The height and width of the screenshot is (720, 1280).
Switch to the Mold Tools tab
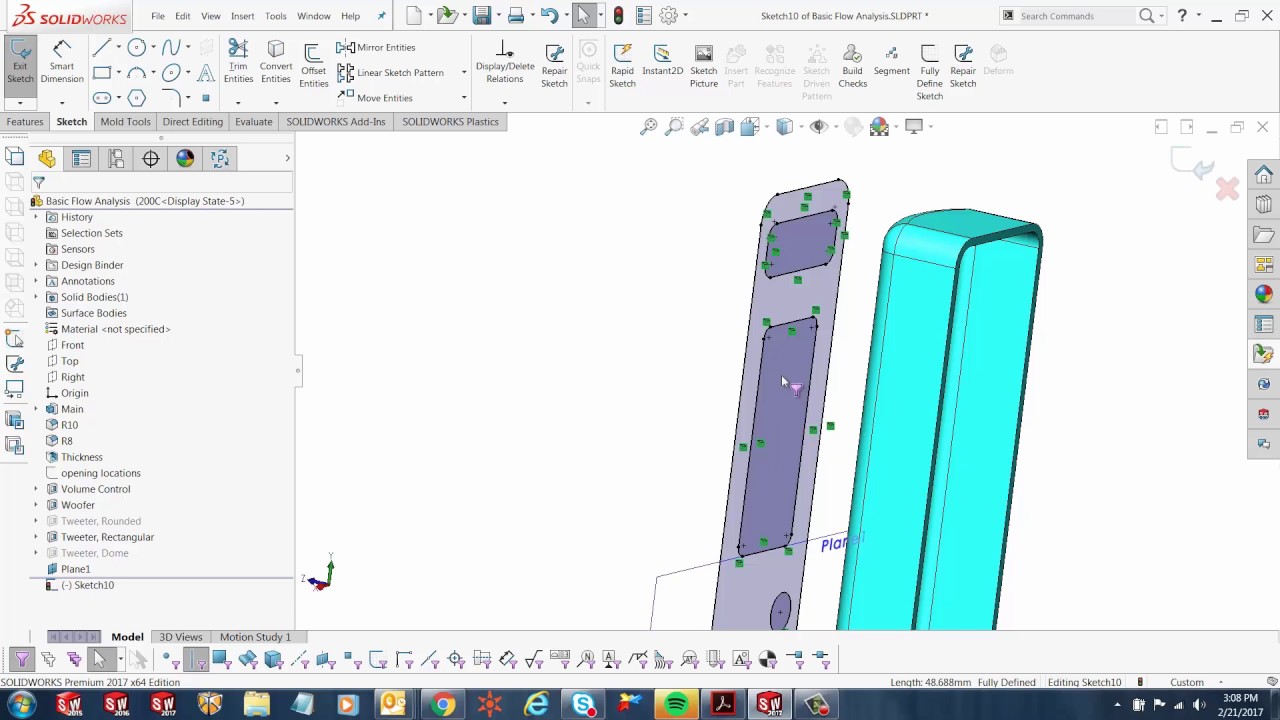[125, 122]
